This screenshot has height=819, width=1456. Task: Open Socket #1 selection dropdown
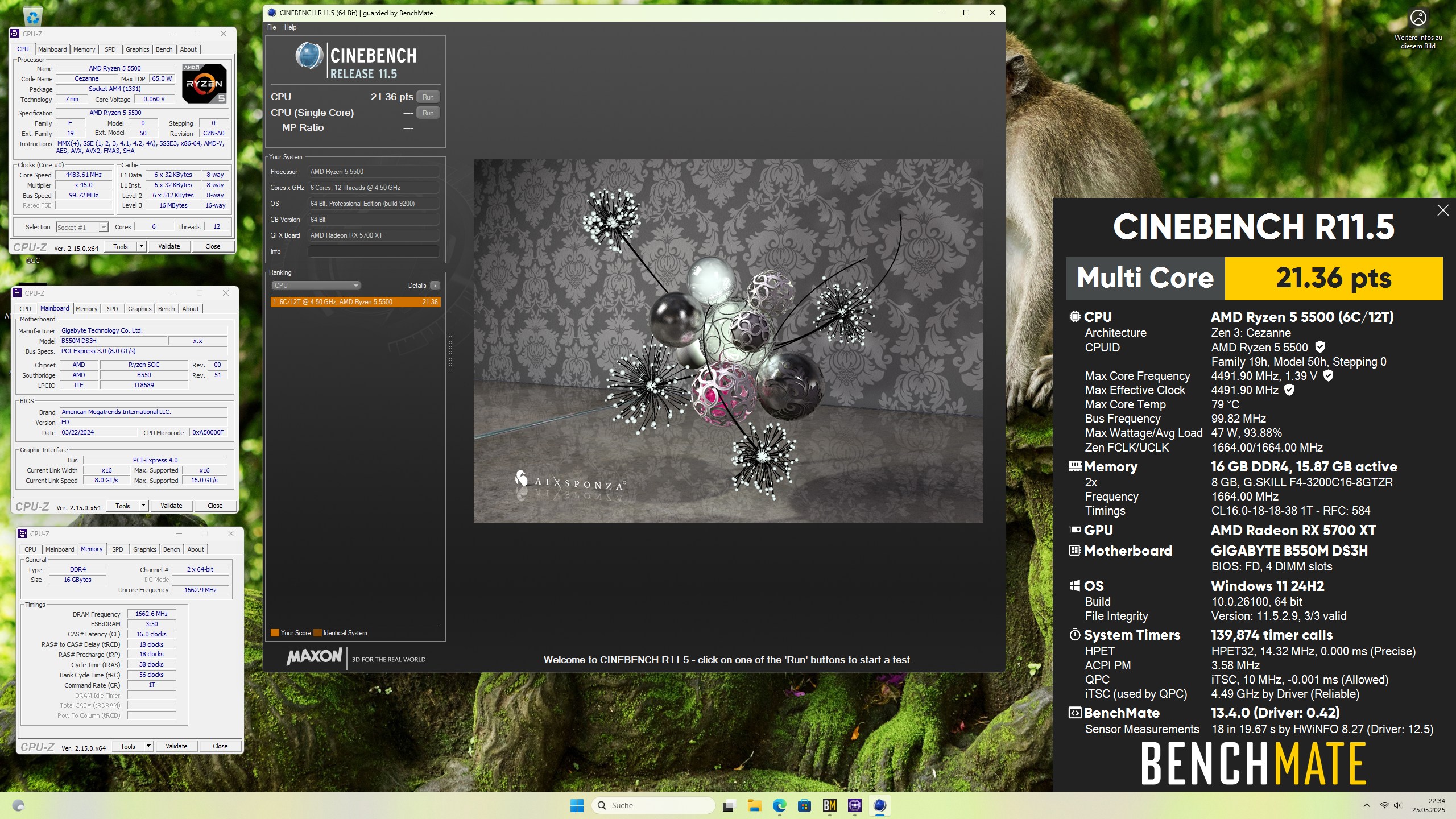(x=82, y=227)
